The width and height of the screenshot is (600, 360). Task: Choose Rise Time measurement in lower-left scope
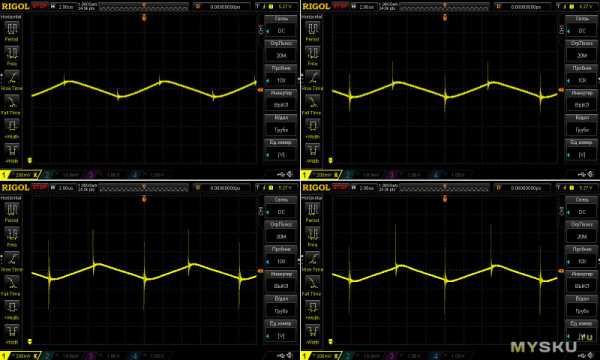tap(12, 261)
